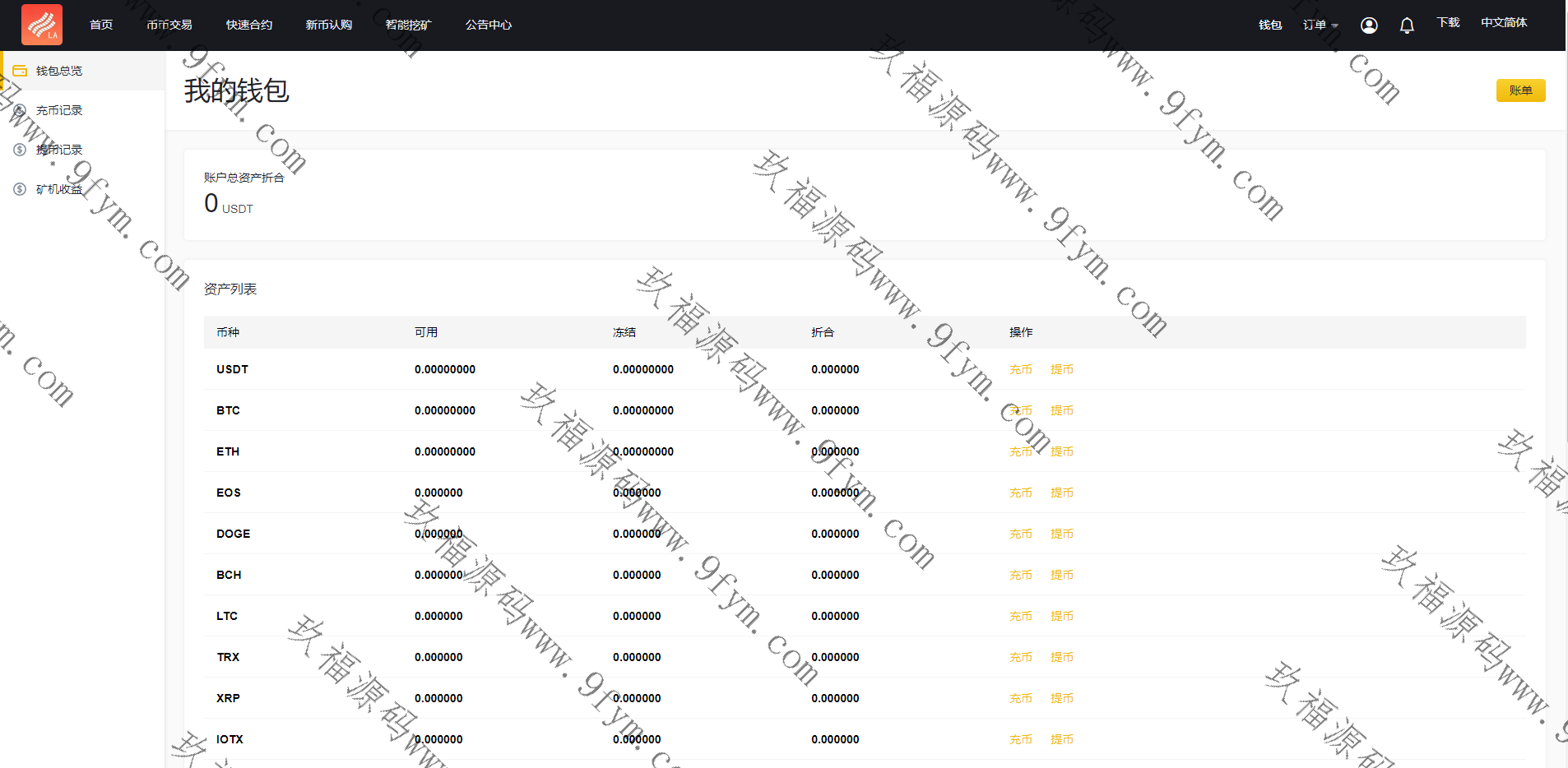Click the deposit records sidebar icon
Image resolution: width=1568 pixels, height=768 pixels.
pos(20,110)
